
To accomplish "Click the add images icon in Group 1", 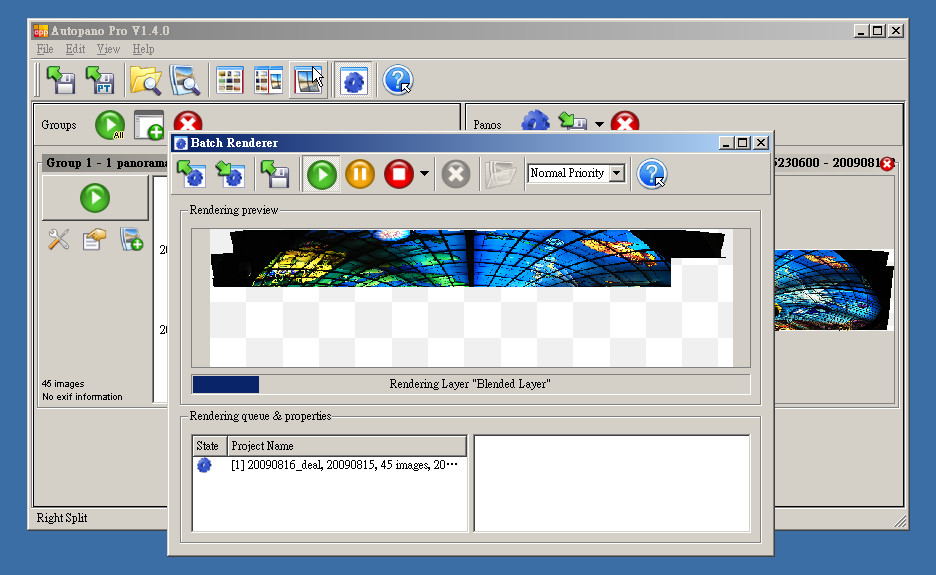I will click(131, 239).
